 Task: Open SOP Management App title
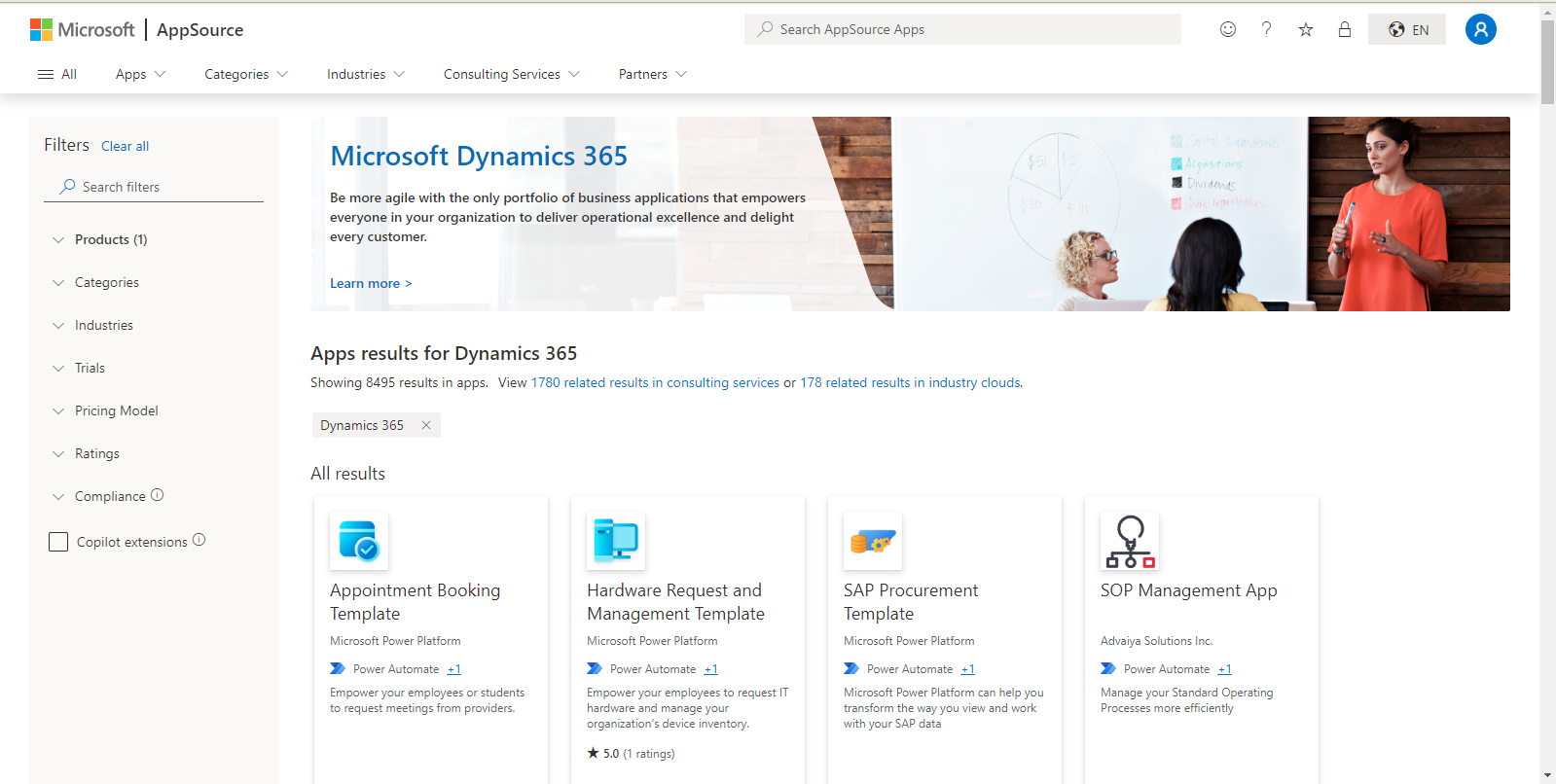[1189, 590]
